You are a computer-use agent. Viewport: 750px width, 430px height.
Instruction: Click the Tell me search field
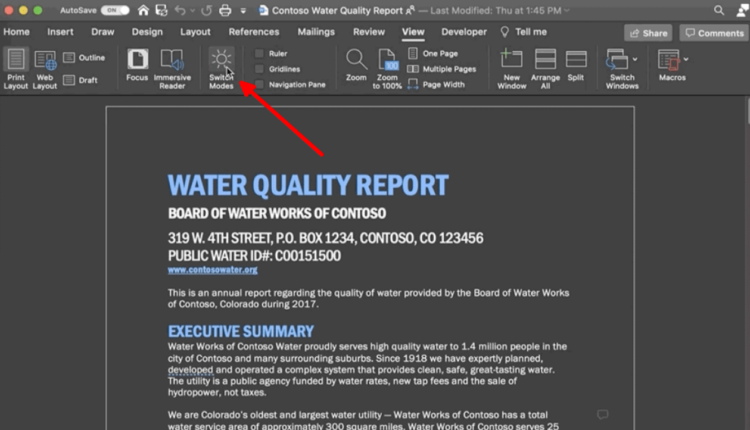coord(524,32)
